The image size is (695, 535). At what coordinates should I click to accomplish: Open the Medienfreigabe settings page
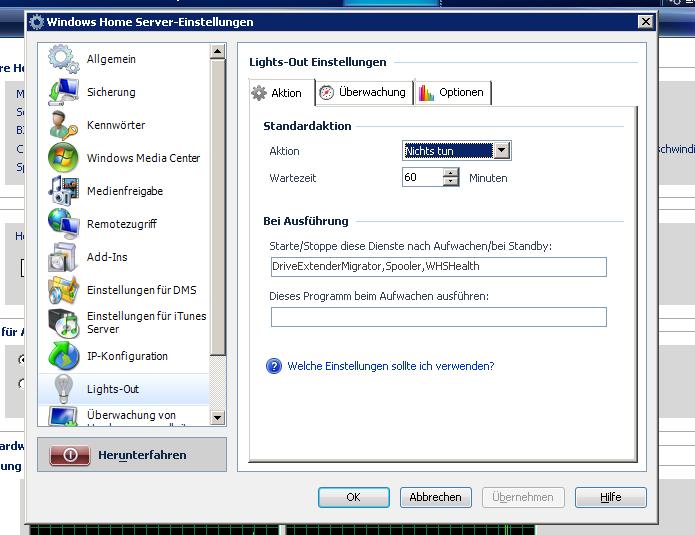click(x=124, y=191)
